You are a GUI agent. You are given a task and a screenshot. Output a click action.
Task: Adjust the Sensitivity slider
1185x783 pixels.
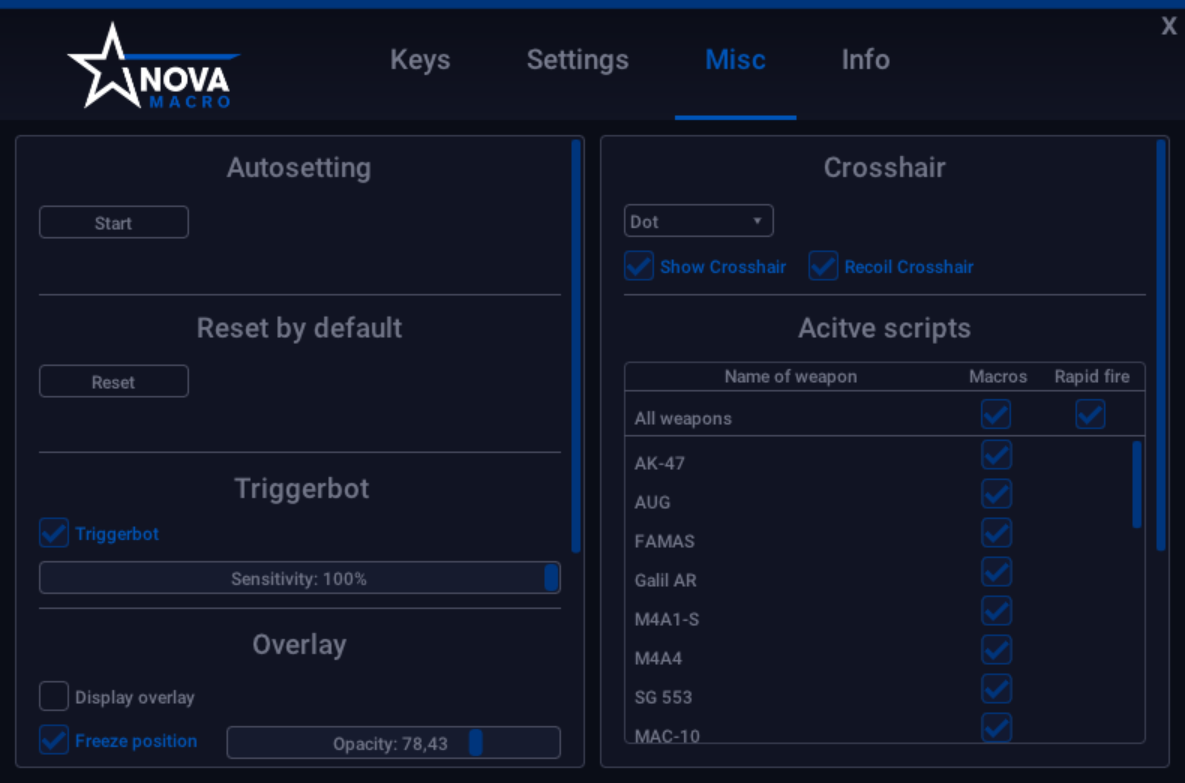click(549, 577)
